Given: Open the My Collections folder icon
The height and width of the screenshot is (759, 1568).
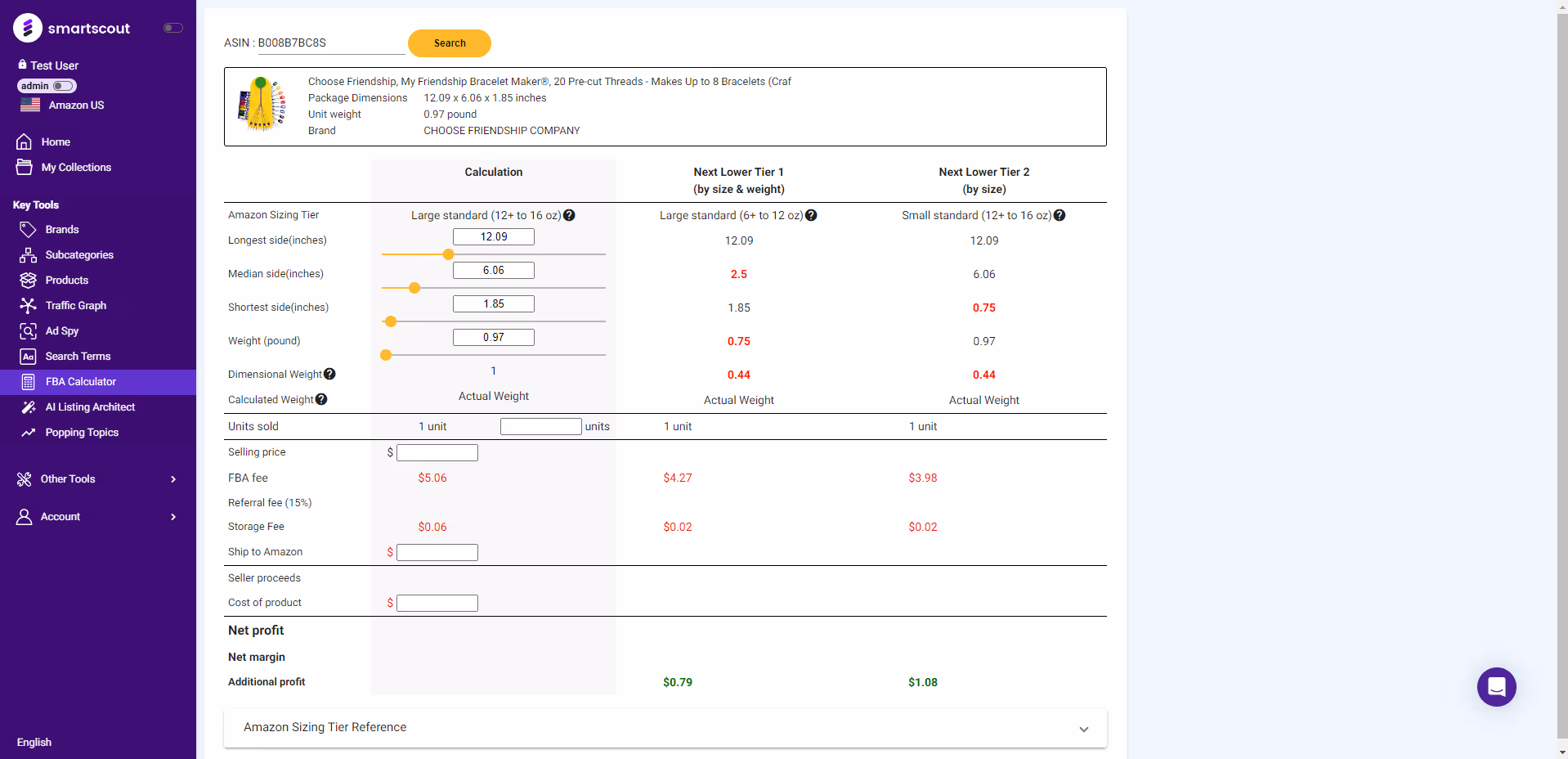Looking at the screenshot, I should (25, 167).
